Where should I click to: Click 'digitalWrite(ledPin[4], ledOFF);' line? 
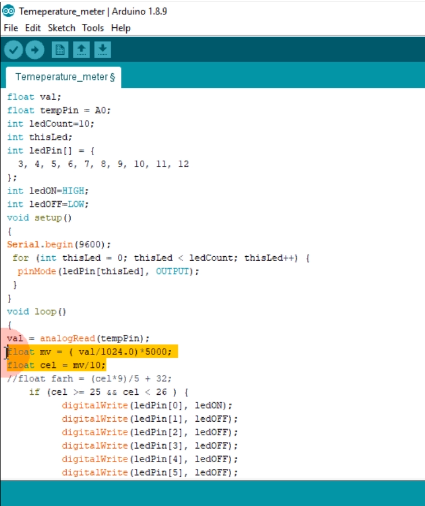coord(150,459)
